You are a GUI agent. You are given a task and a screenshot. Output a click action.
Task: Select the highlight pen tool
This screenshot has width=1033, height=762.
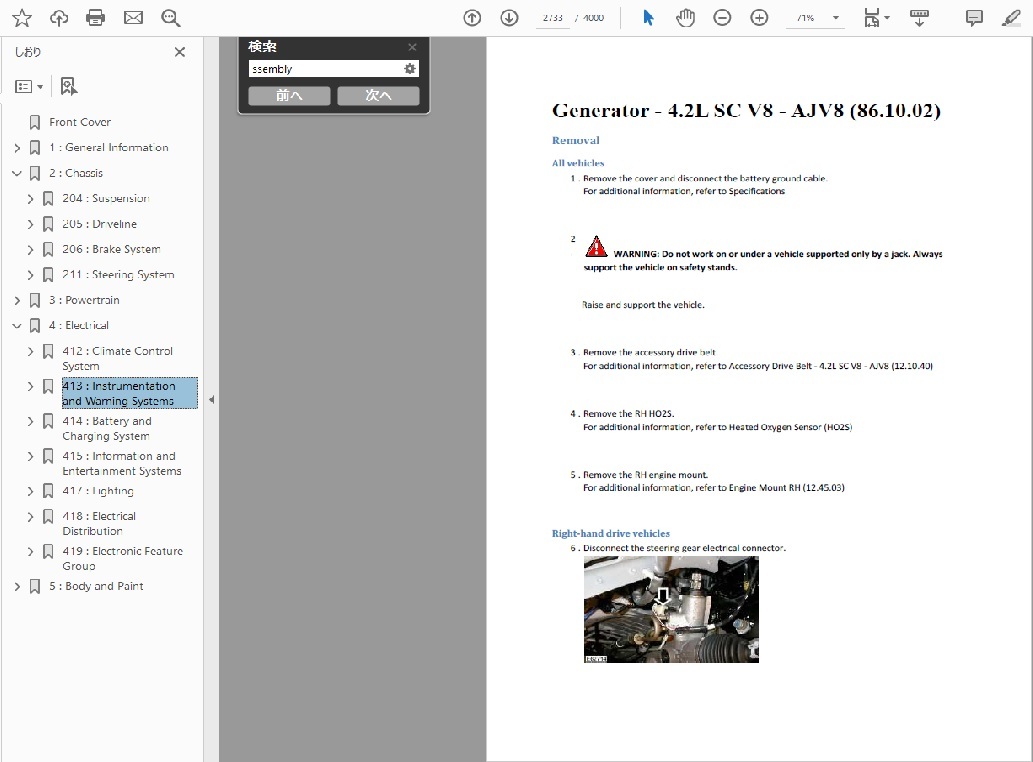pyautogui.click(x=1011, y=18)
